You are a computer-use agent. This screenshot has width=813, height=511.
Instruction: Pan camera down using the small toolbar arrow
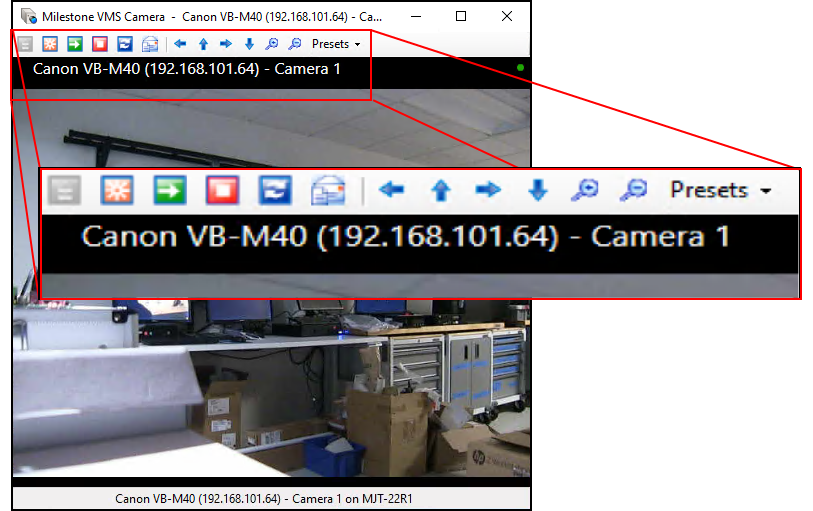pos(249,44)
